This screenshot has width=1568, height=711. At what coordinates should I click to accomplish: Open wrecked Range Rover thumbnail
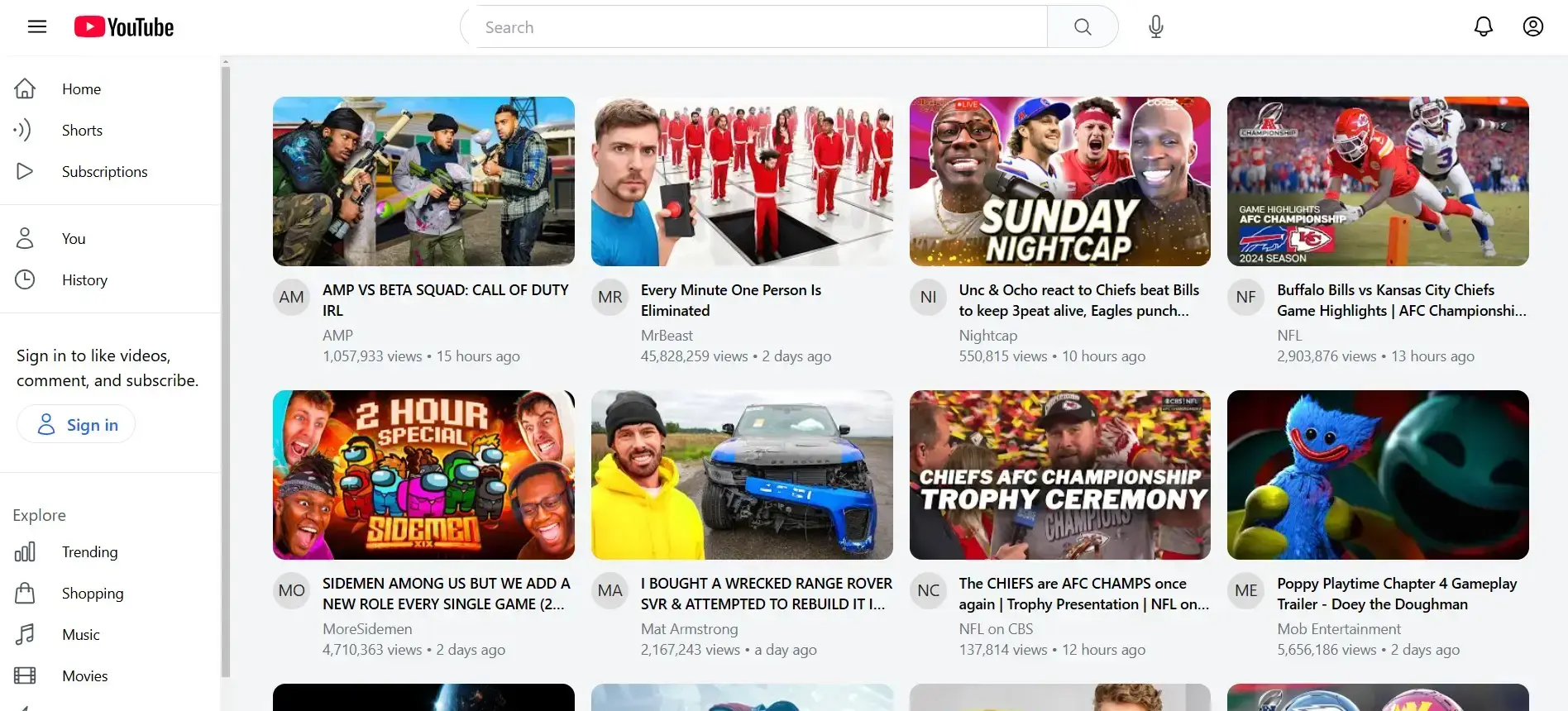click(x=742, y=475)
